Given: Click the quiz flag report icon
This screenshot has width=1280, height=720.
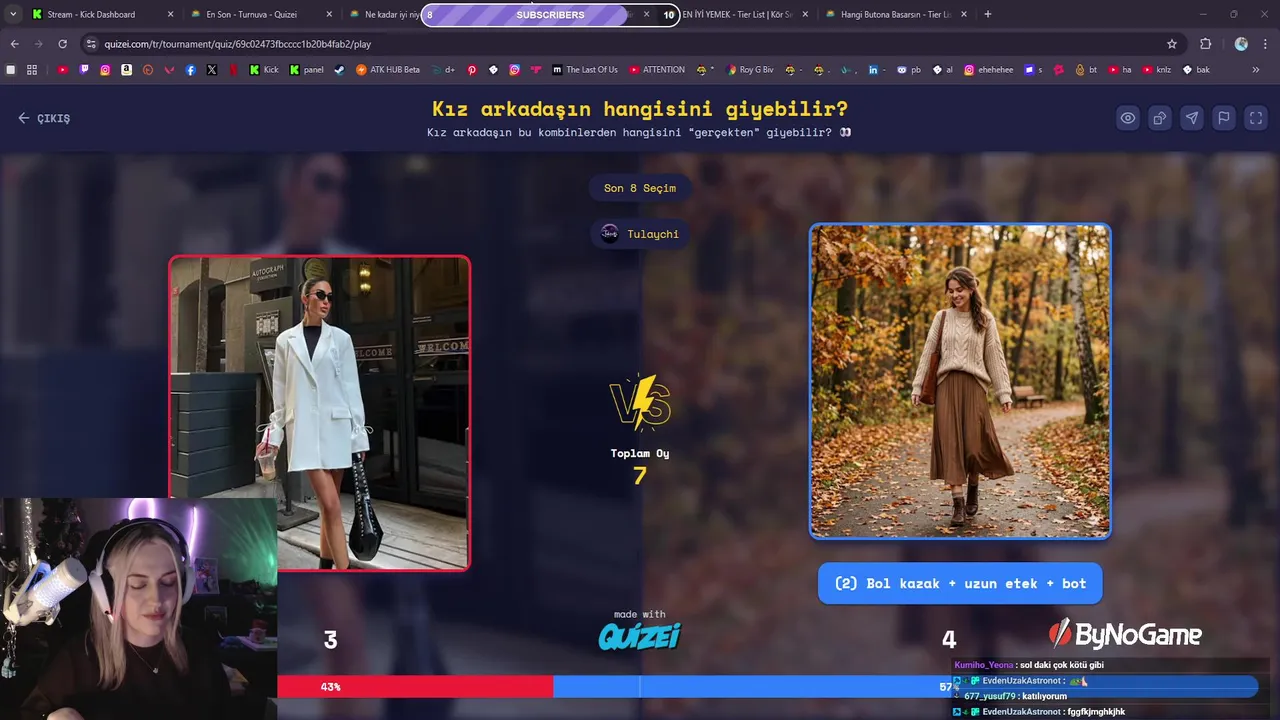Looking at the screenshot, I should 1224,118.
